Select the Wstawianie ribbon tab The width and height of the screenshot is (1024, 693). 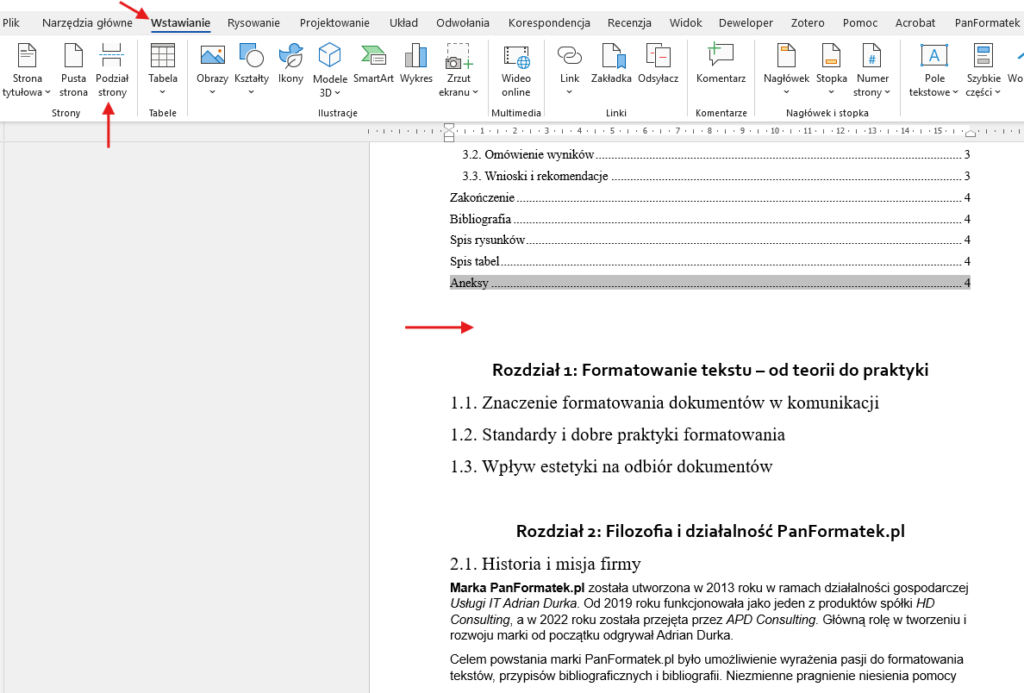pos(180,23)
